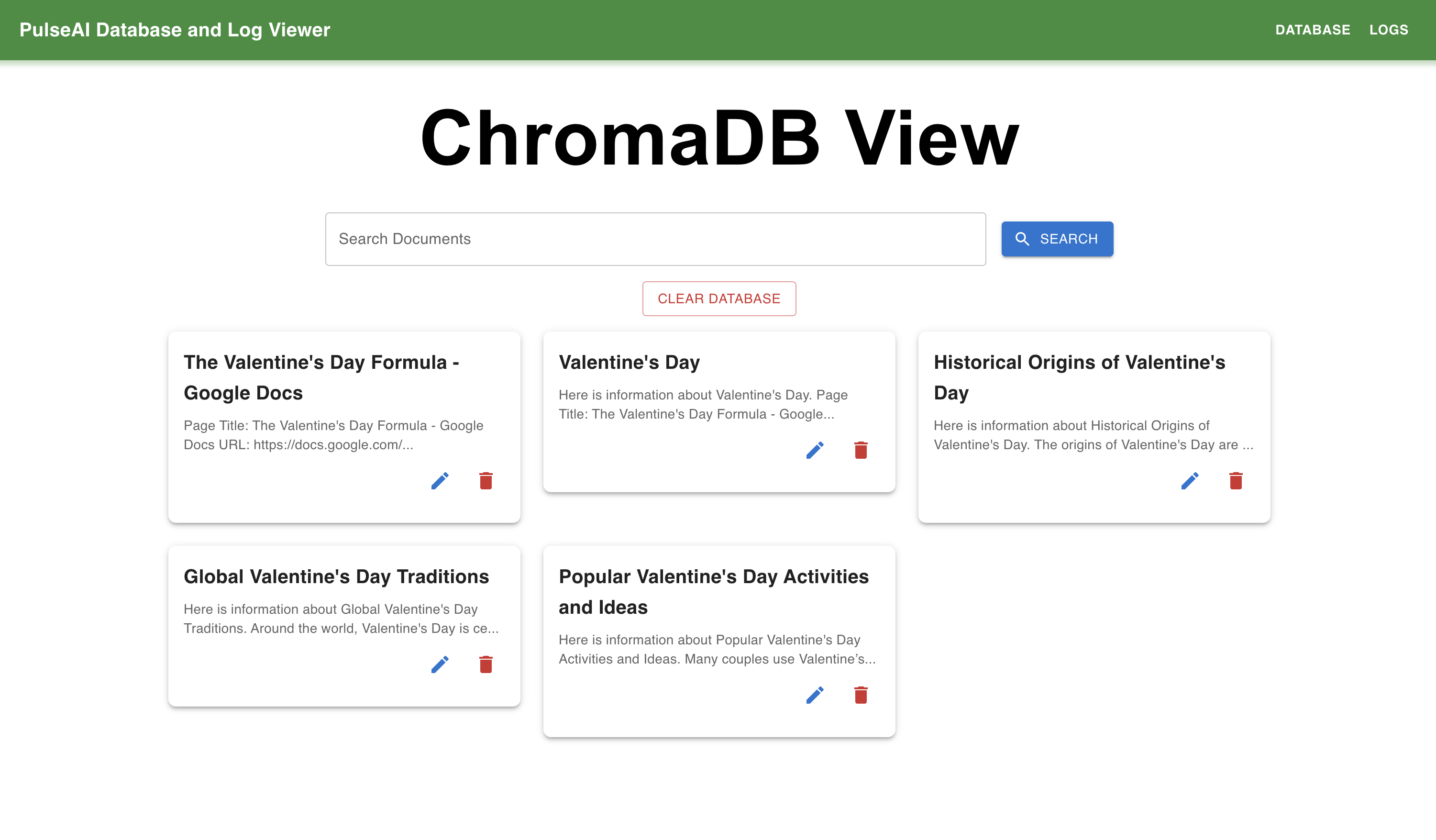Edit Historical Origins of Valentine's Day card
1436x840 pixels.
(x=1189, y=481)
